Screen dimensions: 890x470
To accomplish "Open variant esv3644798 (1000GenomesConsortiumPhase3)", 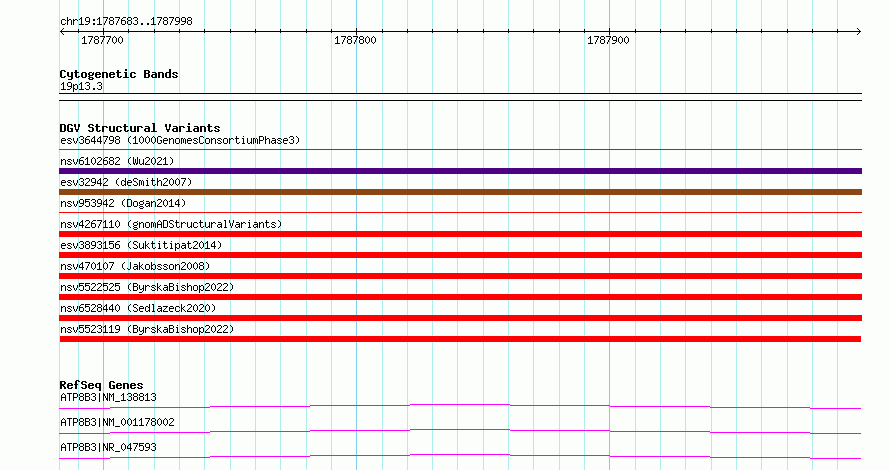I will click(180, 140).
